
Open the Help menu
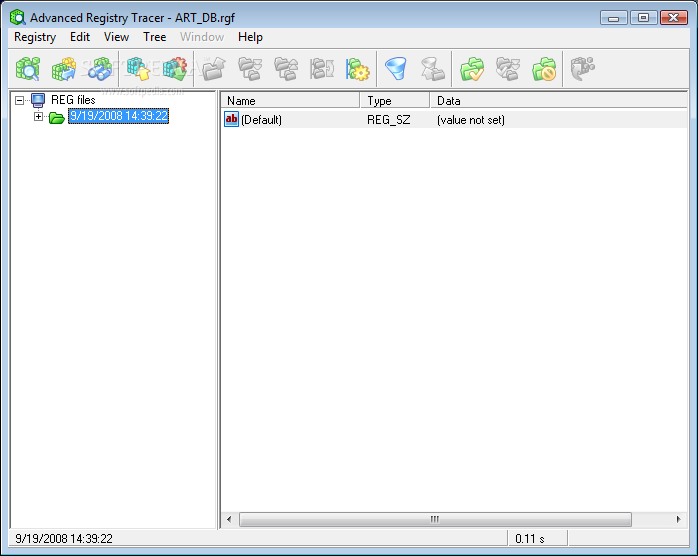click(x=250, y=37)
